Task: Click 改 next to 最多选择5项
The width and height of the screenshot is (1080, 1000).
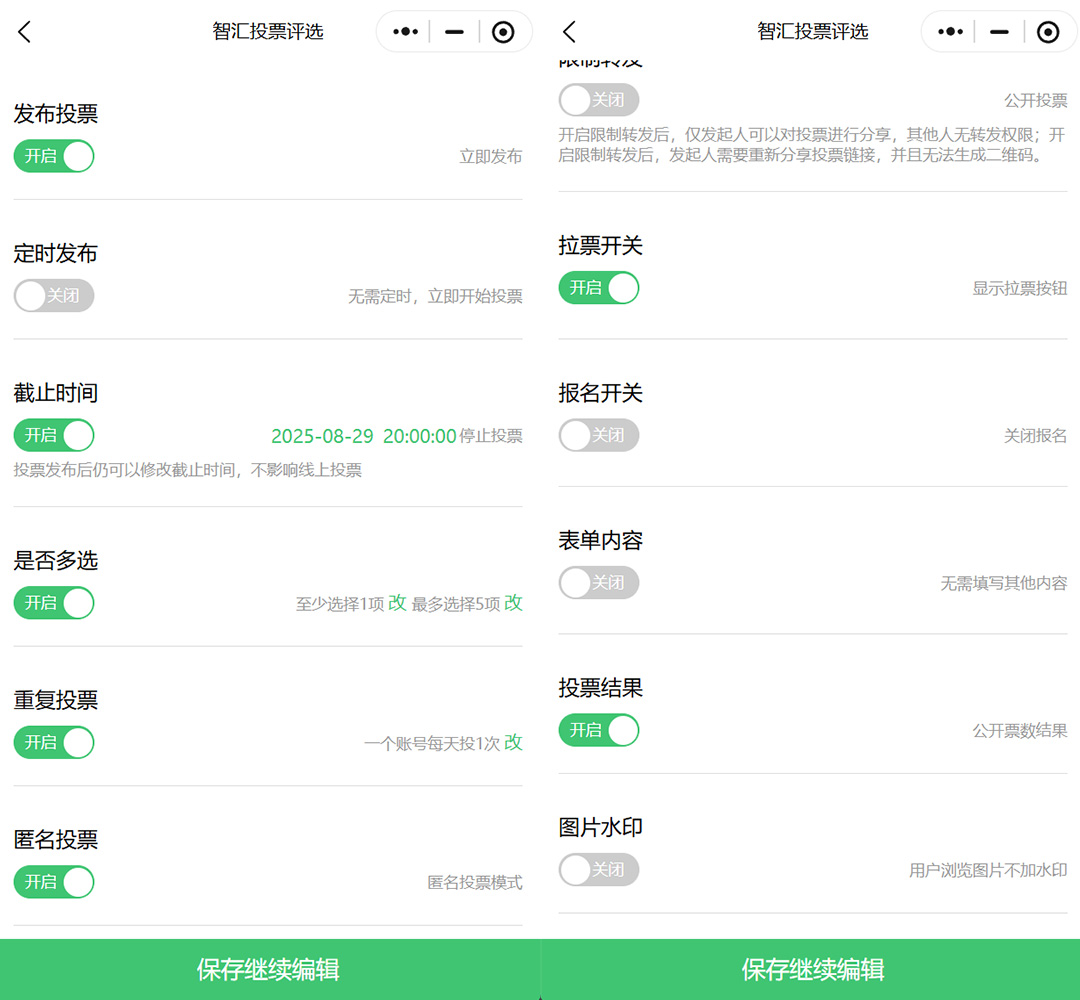Action: [513, 603]
